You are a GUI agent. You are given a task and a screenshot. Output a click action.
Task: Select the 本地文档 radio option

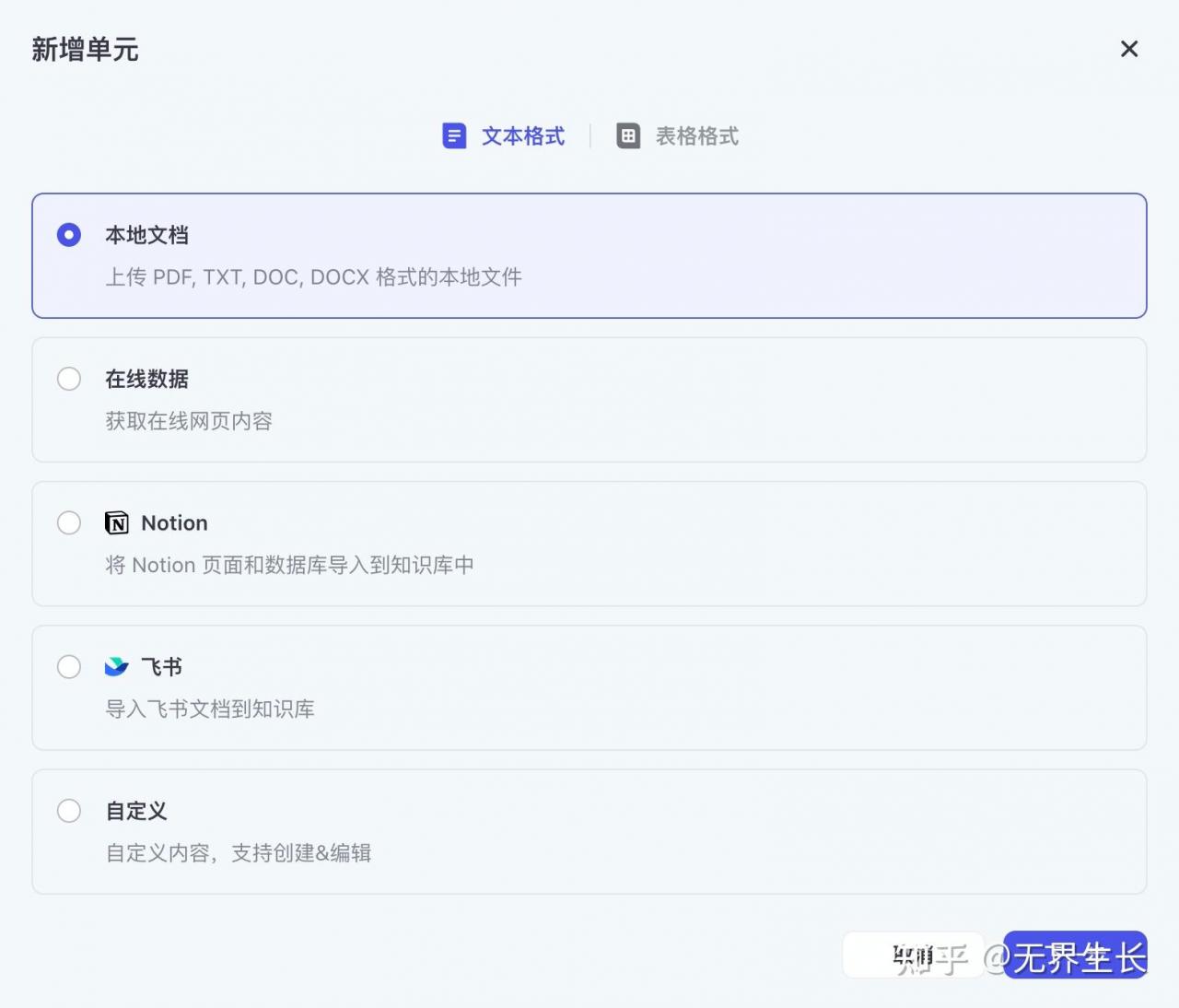[69, 235]
